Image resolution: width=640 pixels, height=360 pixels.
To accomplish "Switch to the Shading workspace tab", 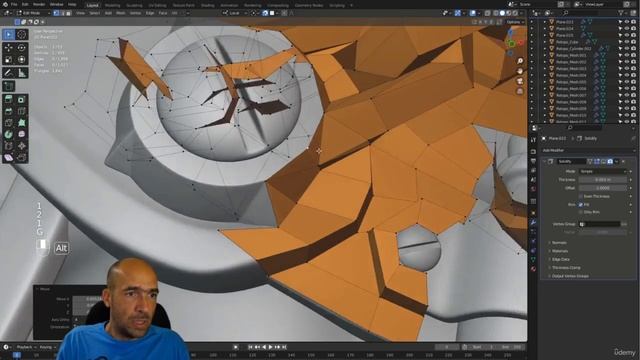I will 207,5.
